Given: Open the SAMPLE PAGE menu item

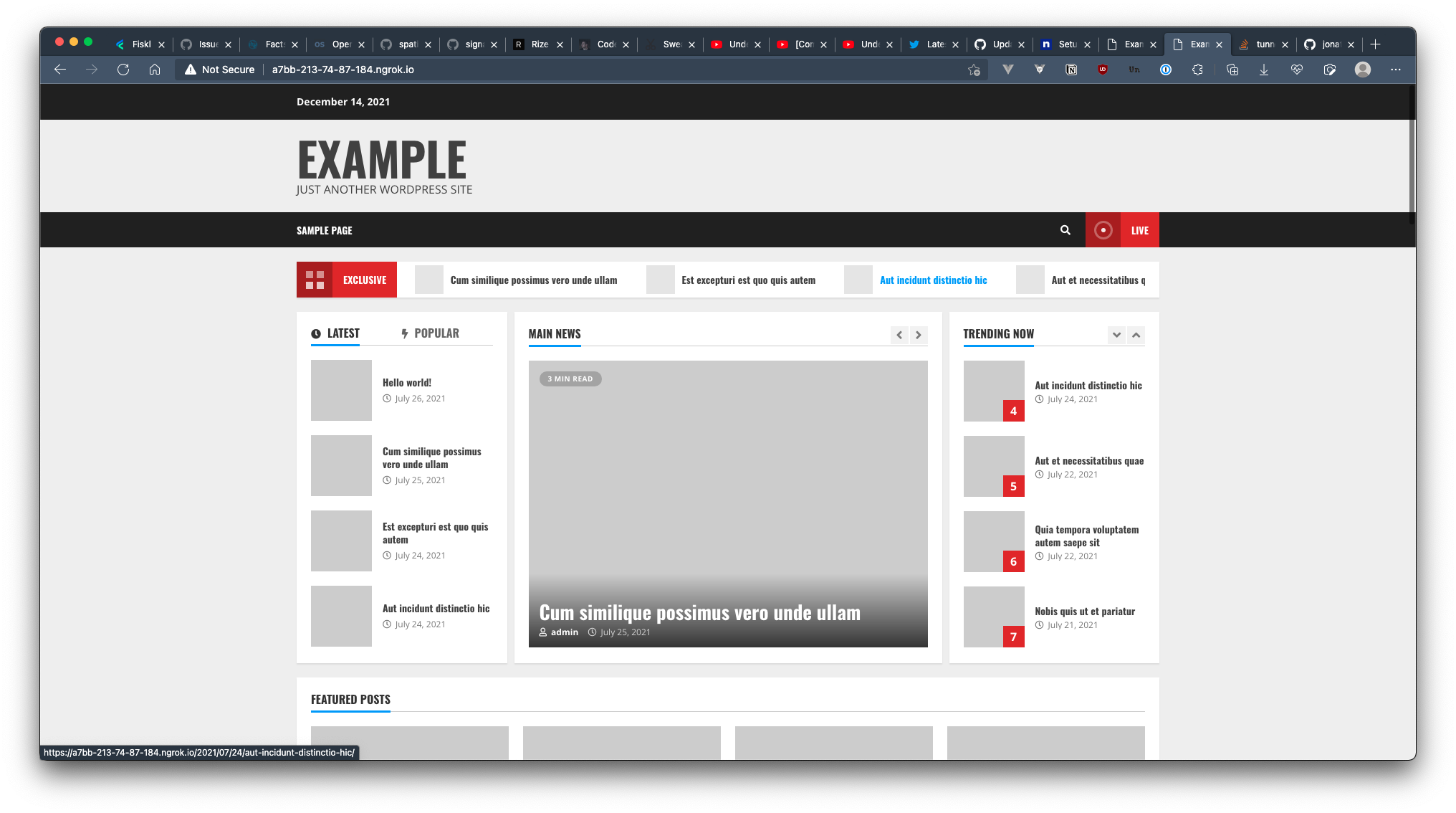Looking at the screenshot, I should point(324,230).
